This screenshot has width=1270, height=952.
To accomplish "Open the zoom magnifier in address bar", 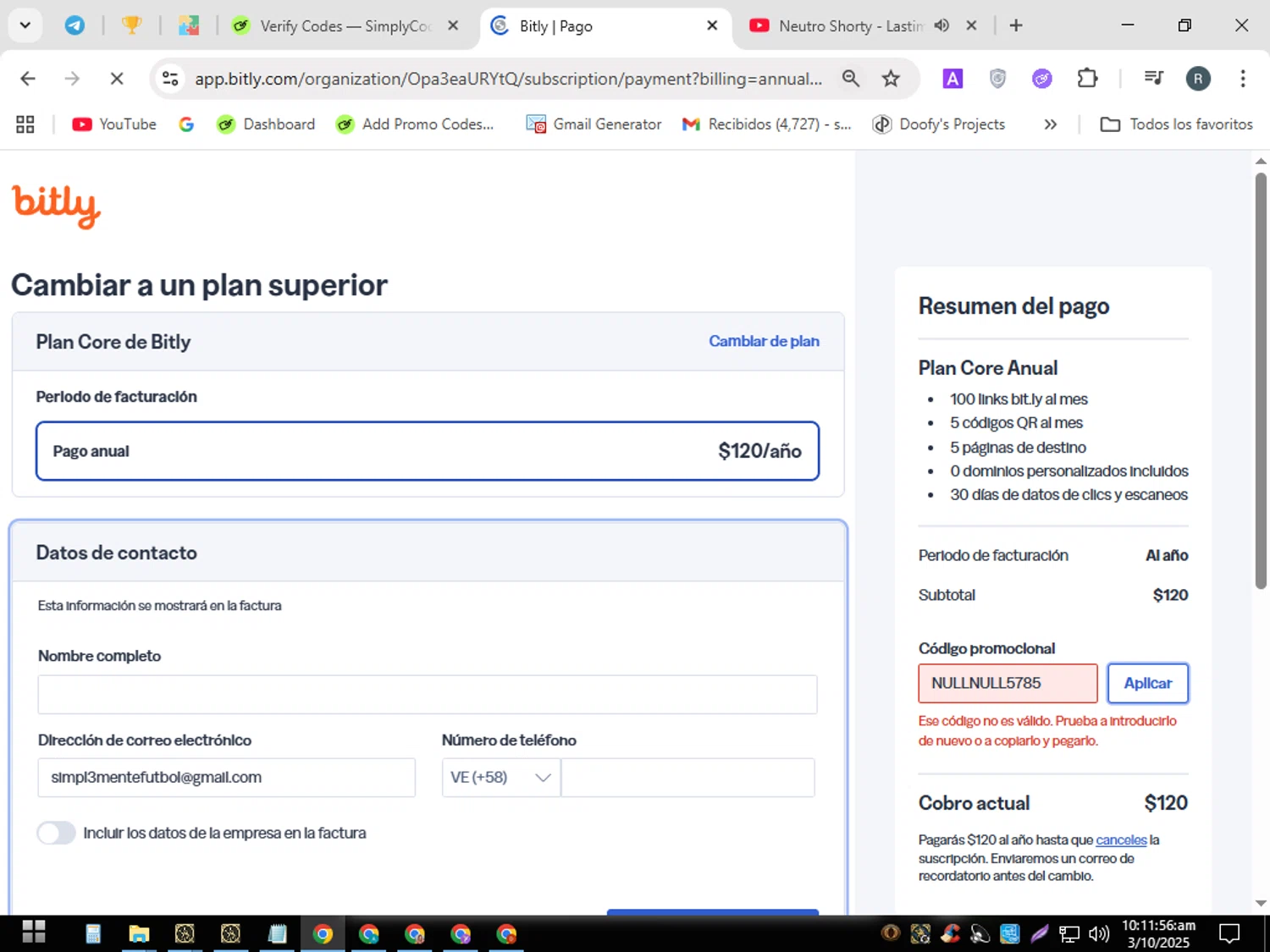I will 851,79.
